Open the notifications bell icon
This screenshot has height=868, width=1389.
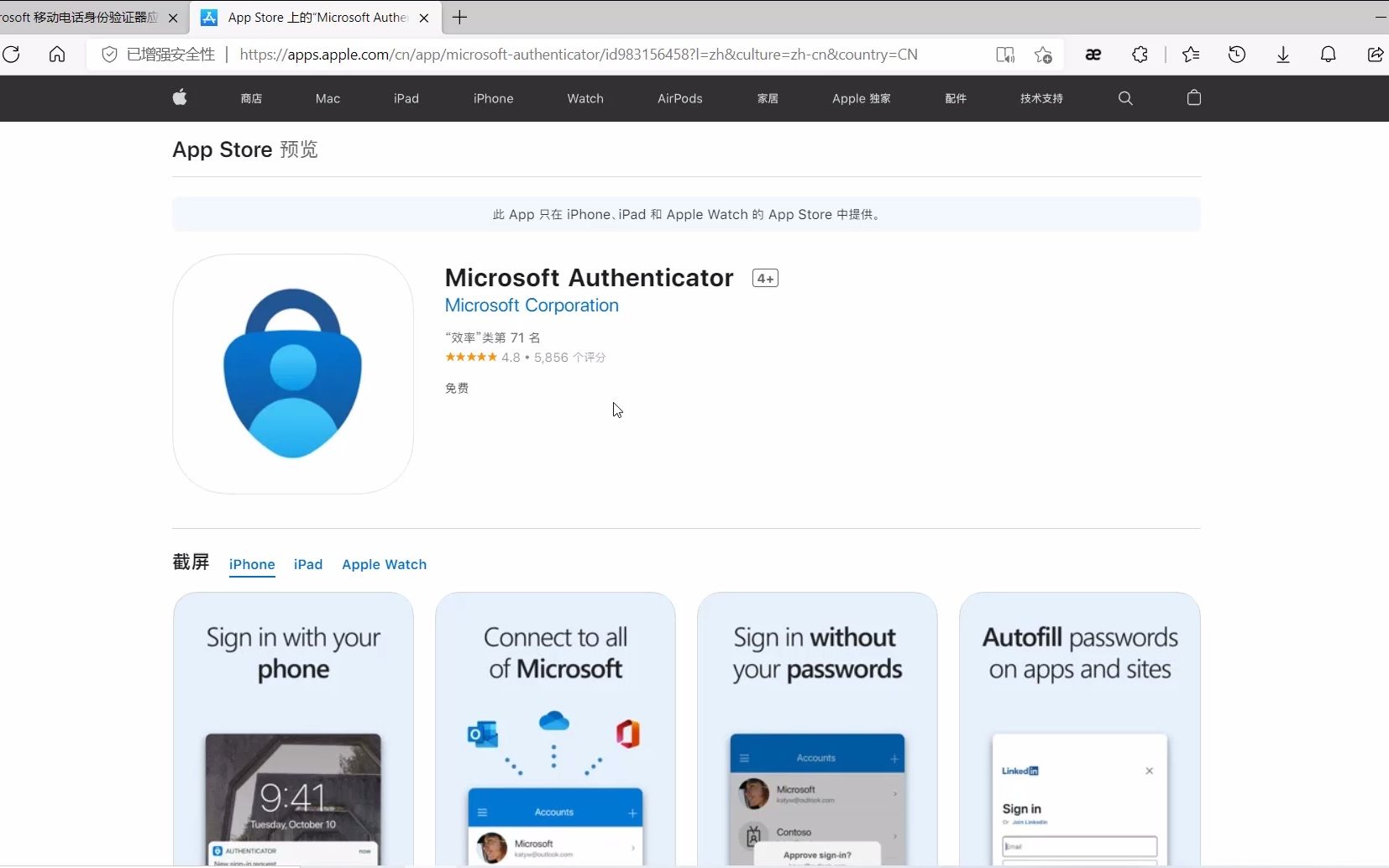[x=1329, y=55]
